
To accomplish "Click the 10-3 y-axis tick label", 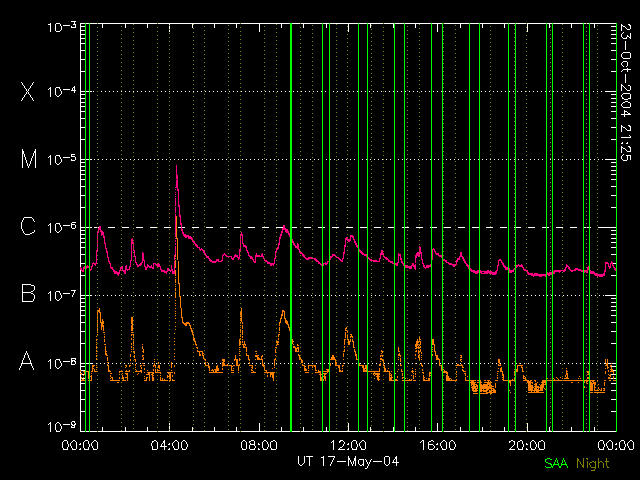I will 62,27.
